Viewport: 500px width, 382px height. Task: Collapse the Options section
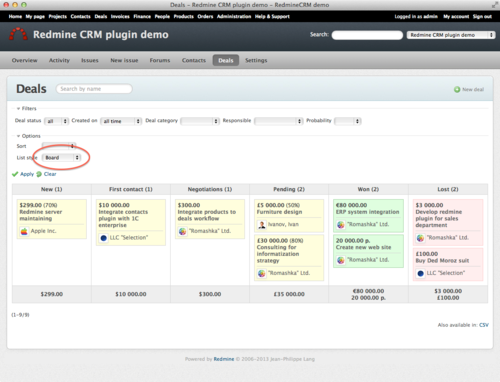(x=28, y=136)
